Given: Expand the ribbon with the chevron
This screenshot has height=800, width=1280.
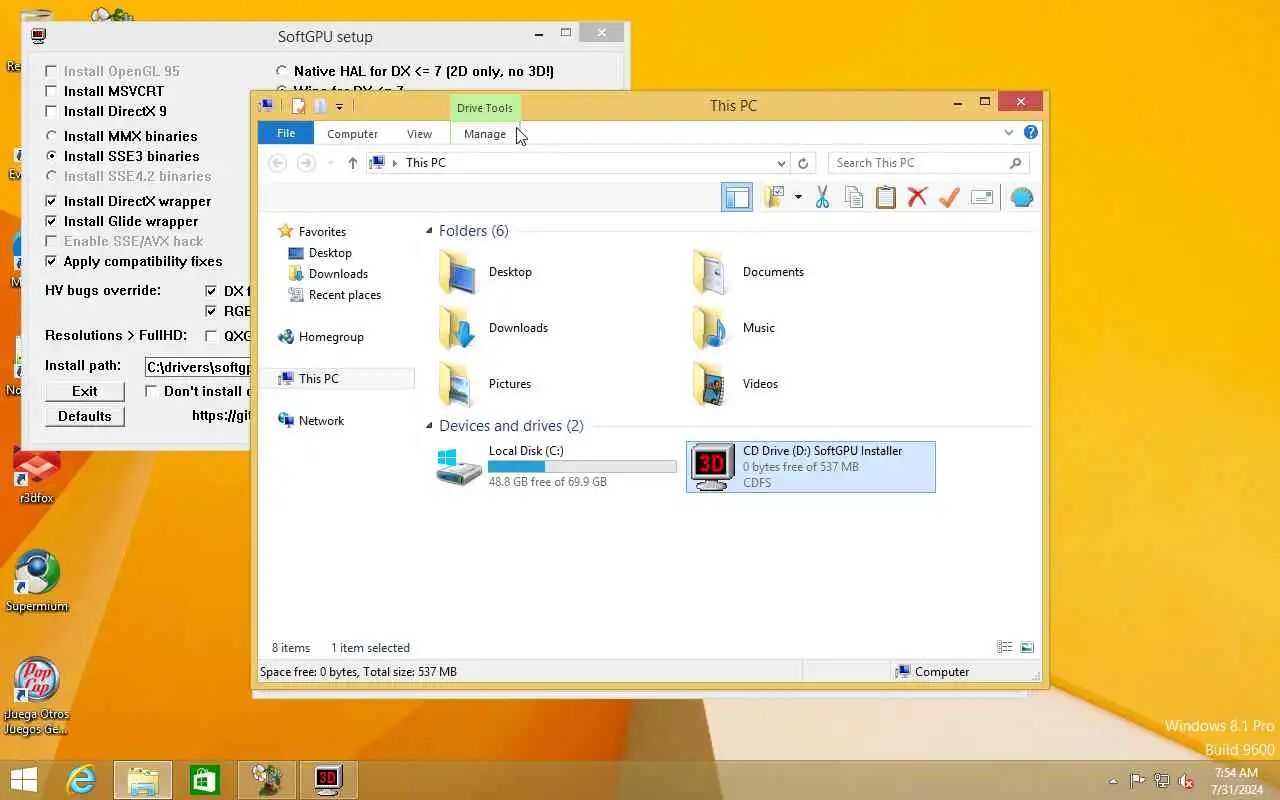Looking at the screenshot, I should 1009,132.
